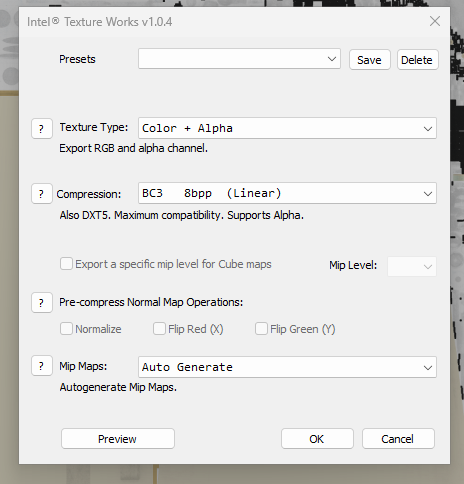
Task: Toggle the Normalize checkbox
Action: point(66,329)
